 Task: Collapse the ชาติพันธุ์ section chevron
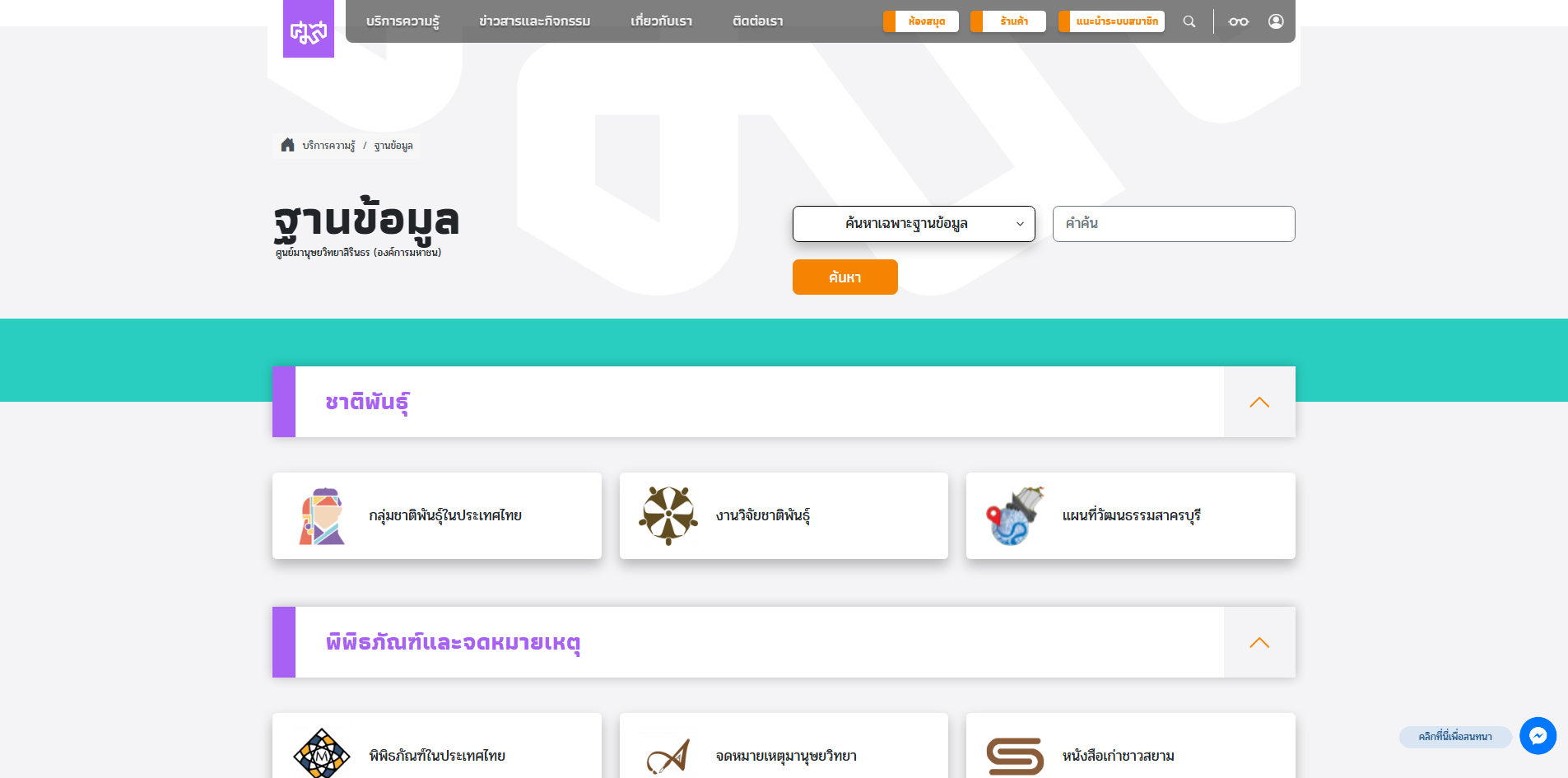pos(1259,402)
